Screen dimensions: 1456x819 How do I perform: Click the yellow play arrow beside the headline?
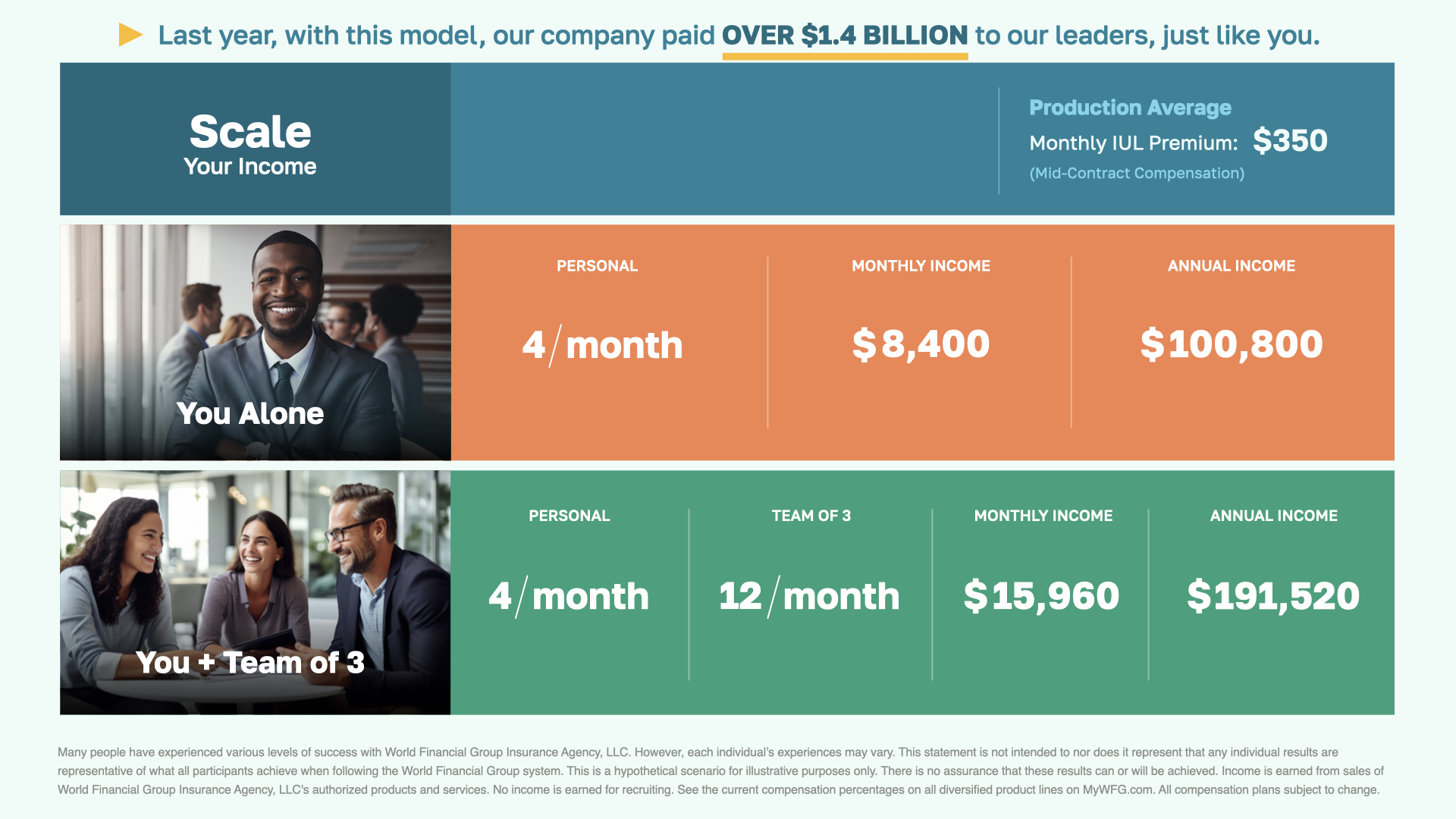click(130, 35)
